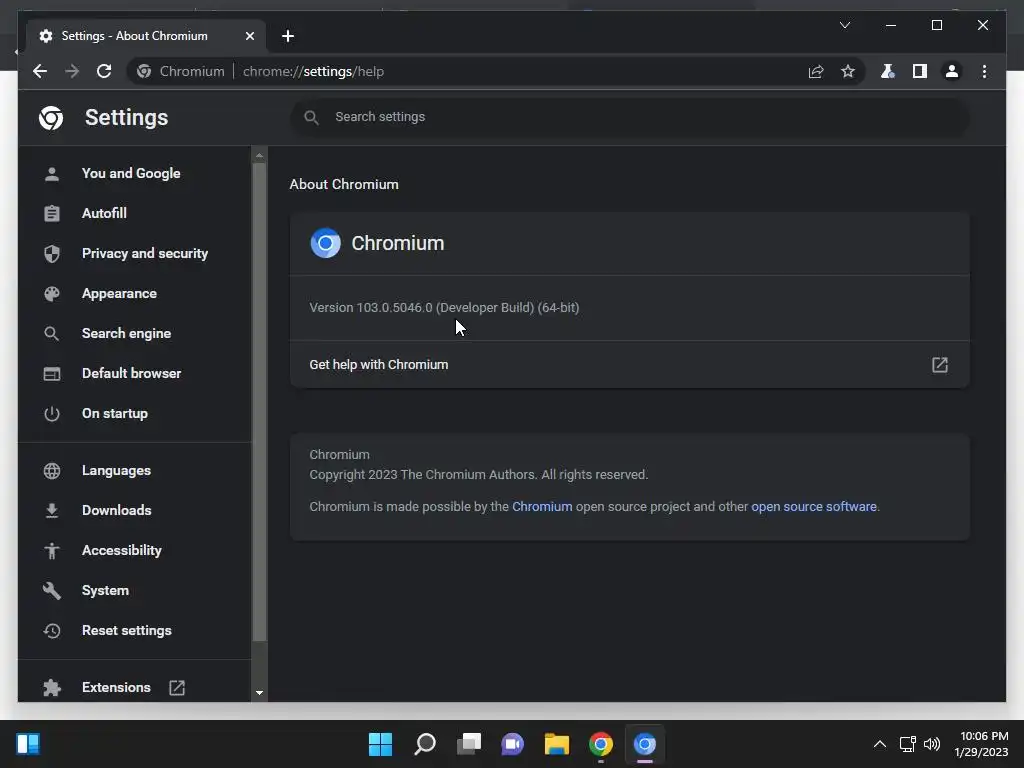Open the profile avatar button
The width and height of the screenshot is (1024, 768).
pos(952,71)
